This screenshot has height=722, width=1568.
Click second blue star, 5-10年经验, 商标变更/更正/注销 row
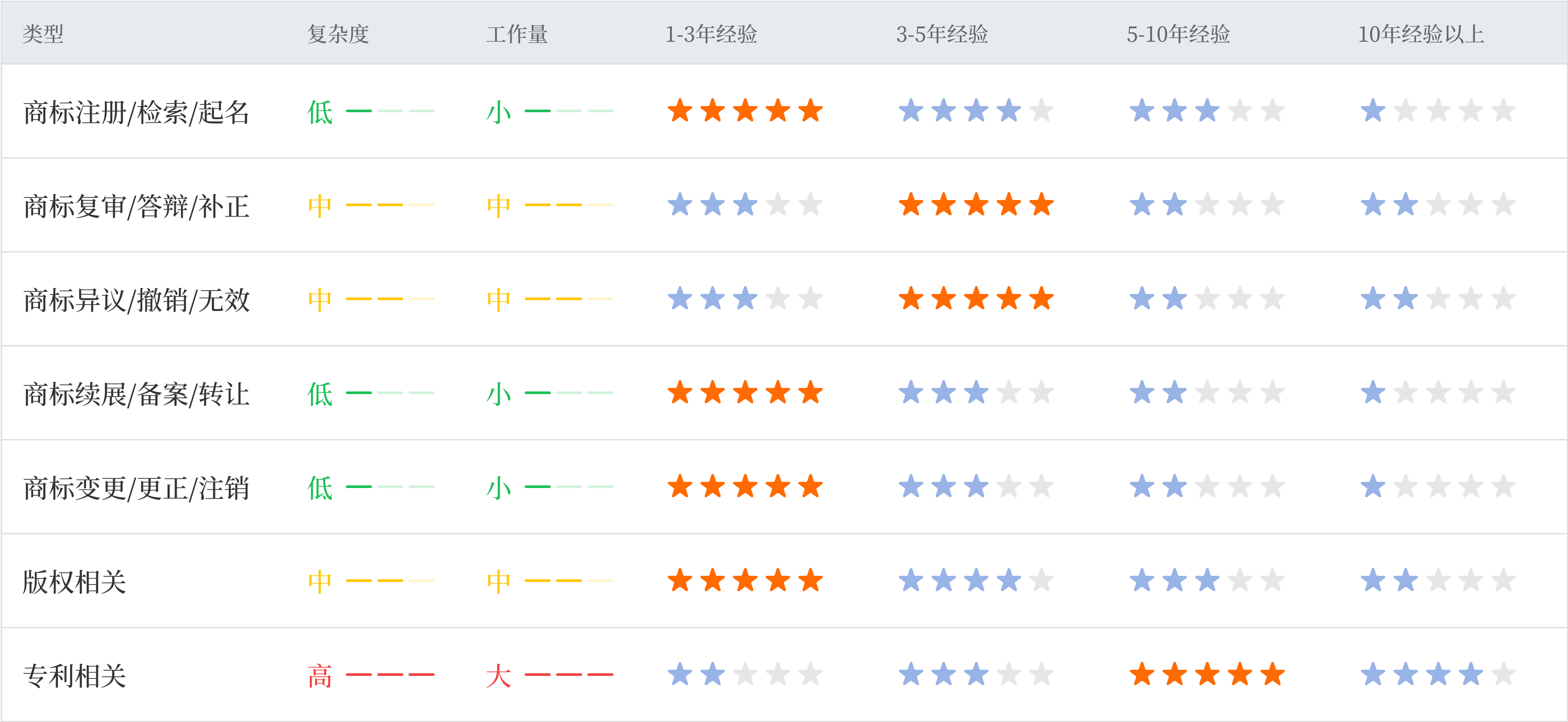click(x=1175, y=487)
